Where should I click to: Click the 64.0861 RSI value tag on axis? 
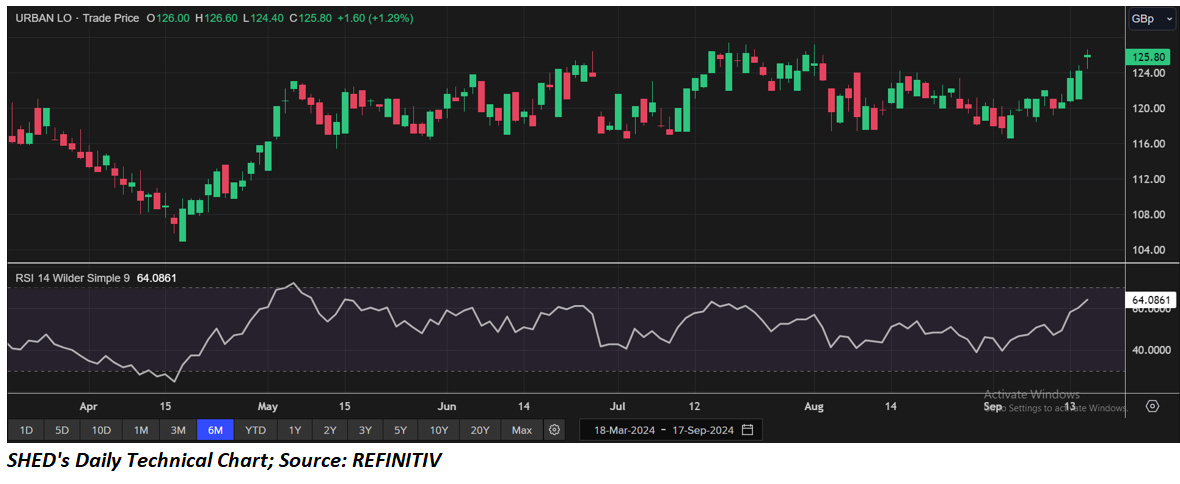pos(1149,300)
